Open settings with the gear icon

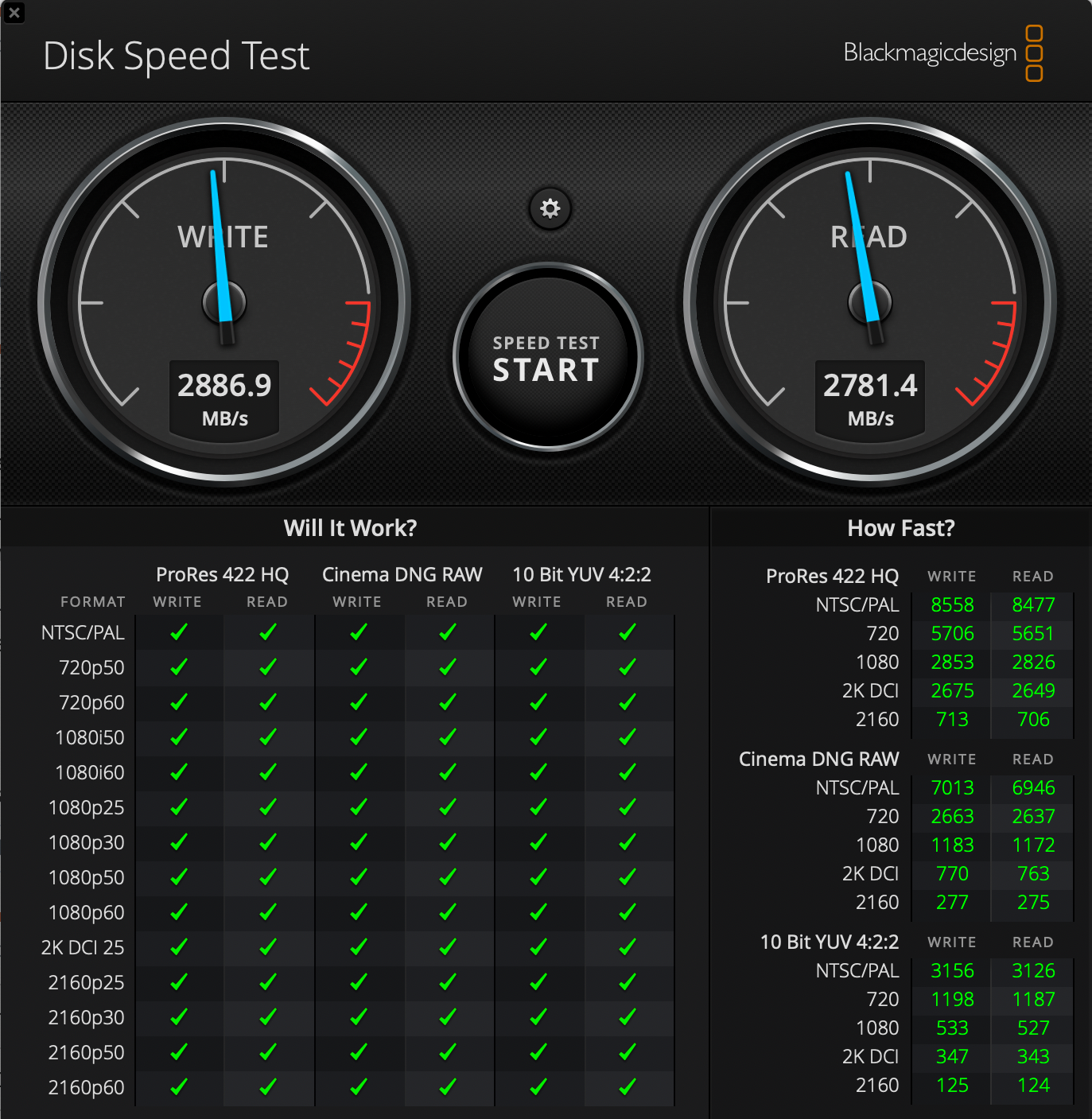[550, 208]
